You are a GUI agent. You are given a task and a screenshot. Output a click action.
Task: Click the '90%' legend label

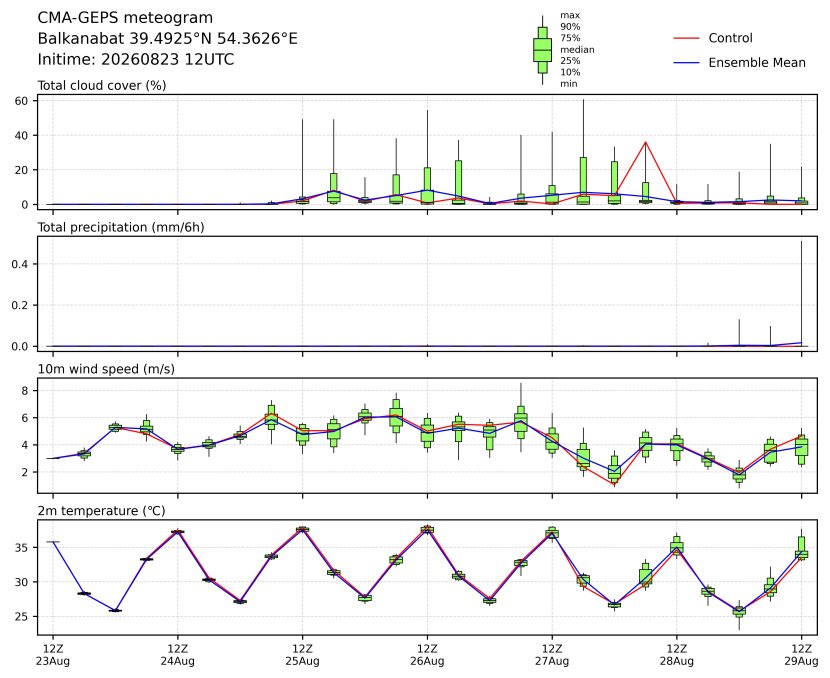[x=570, y=26]
